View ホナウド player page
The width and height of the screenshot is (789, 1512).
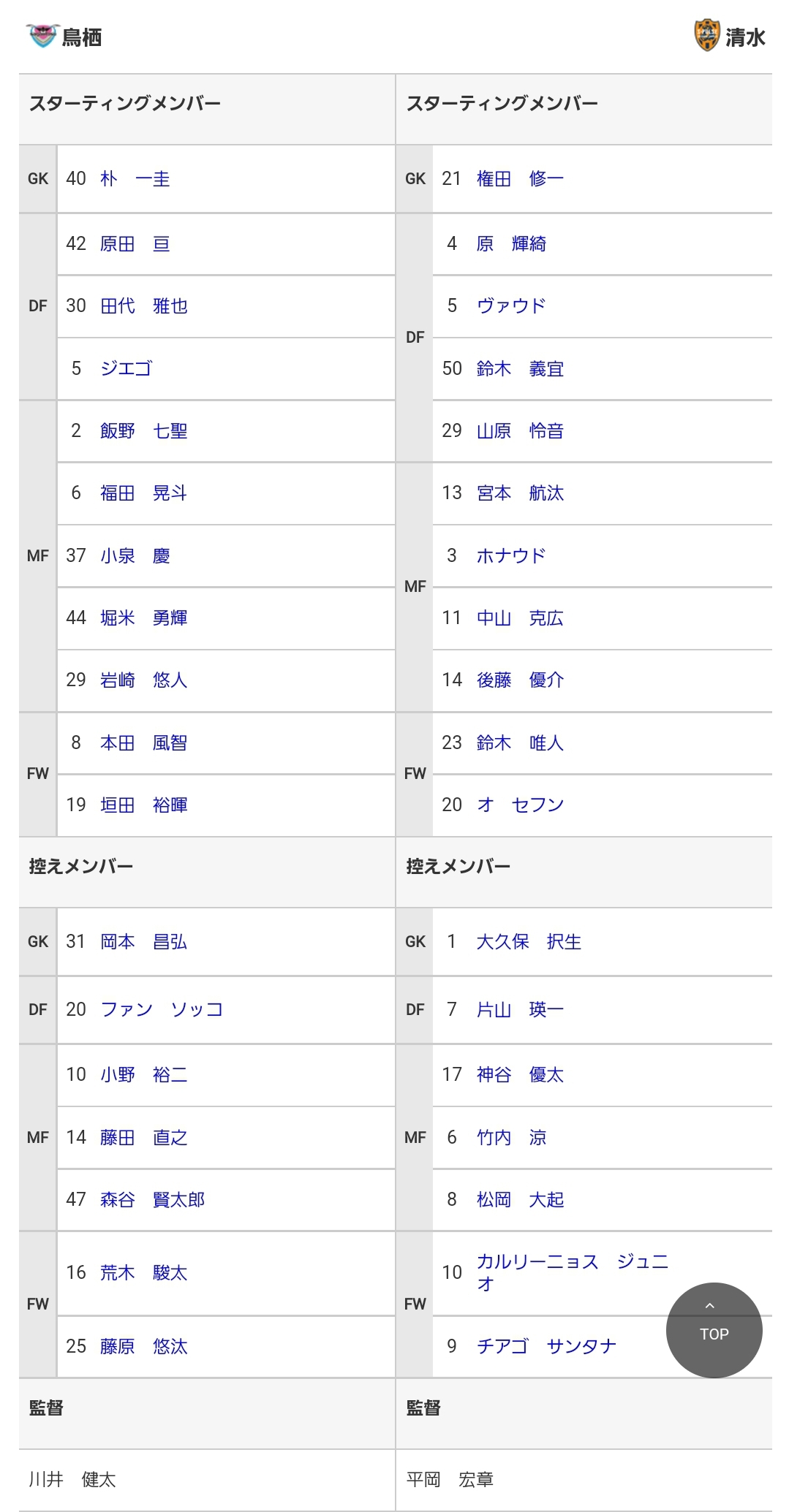pyautogui.click(x=511, y=556)
